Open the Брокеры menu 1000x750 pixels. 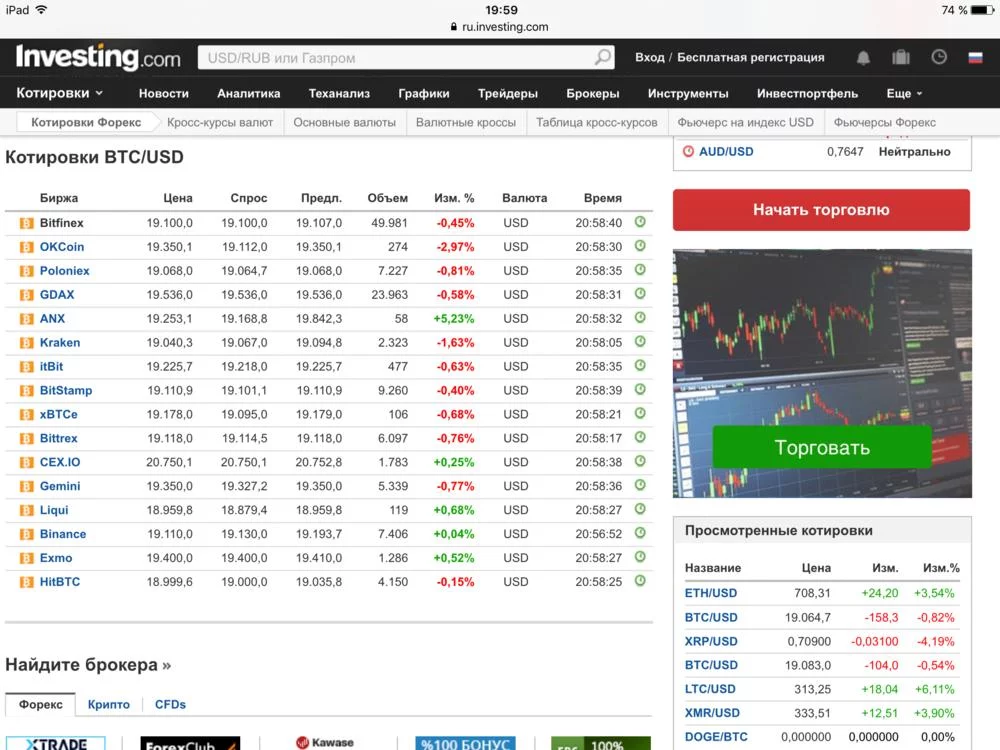pos(592,94)
